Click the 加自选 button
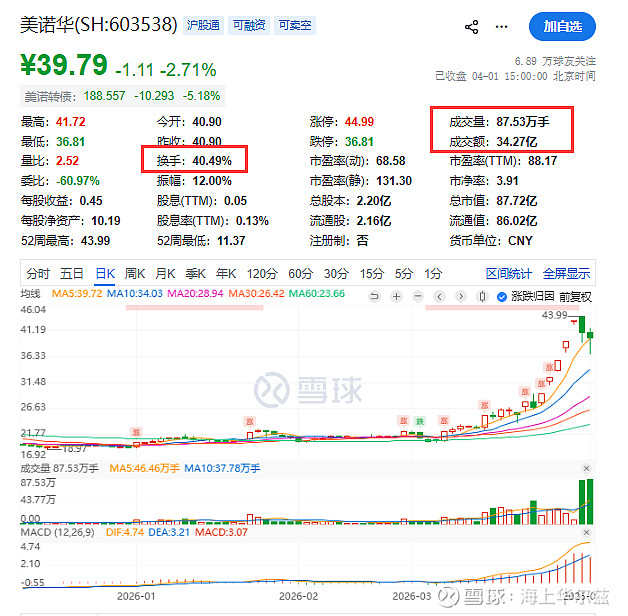628x616 pixels. (x=562, y=26)
